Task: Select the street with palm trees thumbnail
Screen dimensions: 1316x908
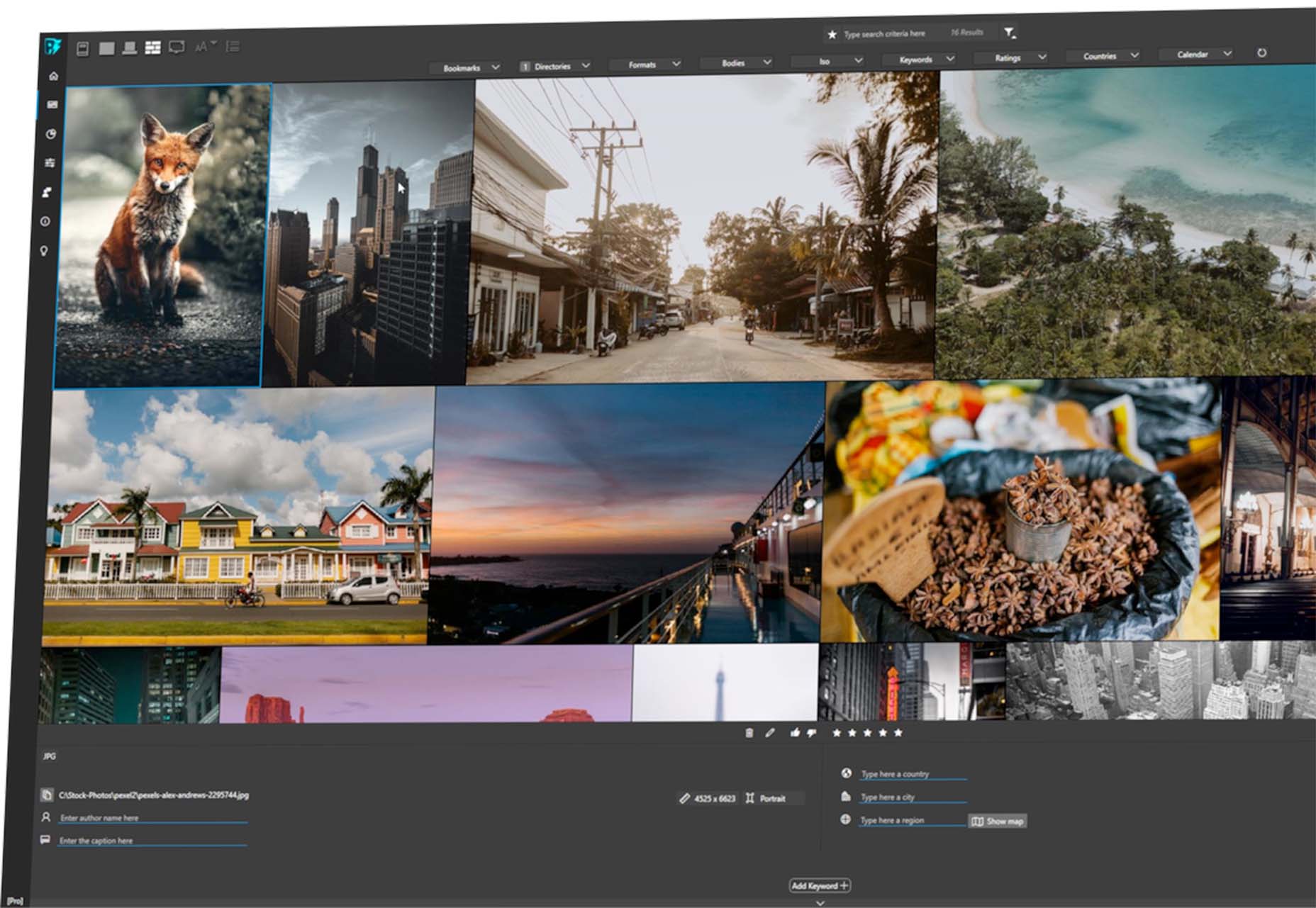Action: click(702, 227)
